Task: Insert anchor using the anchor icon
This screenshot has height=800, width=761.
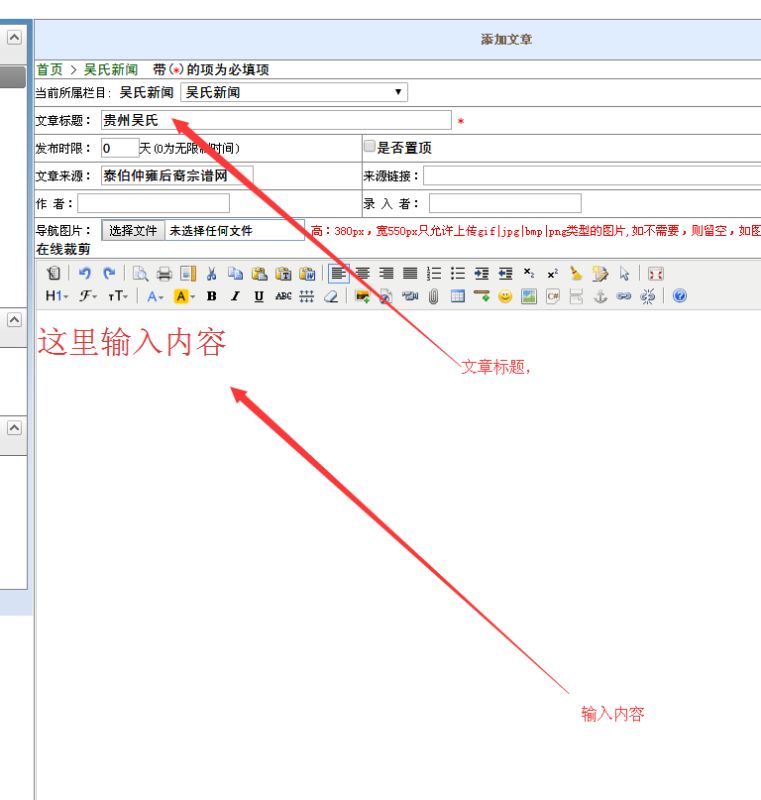Action: tap(600, 296)
